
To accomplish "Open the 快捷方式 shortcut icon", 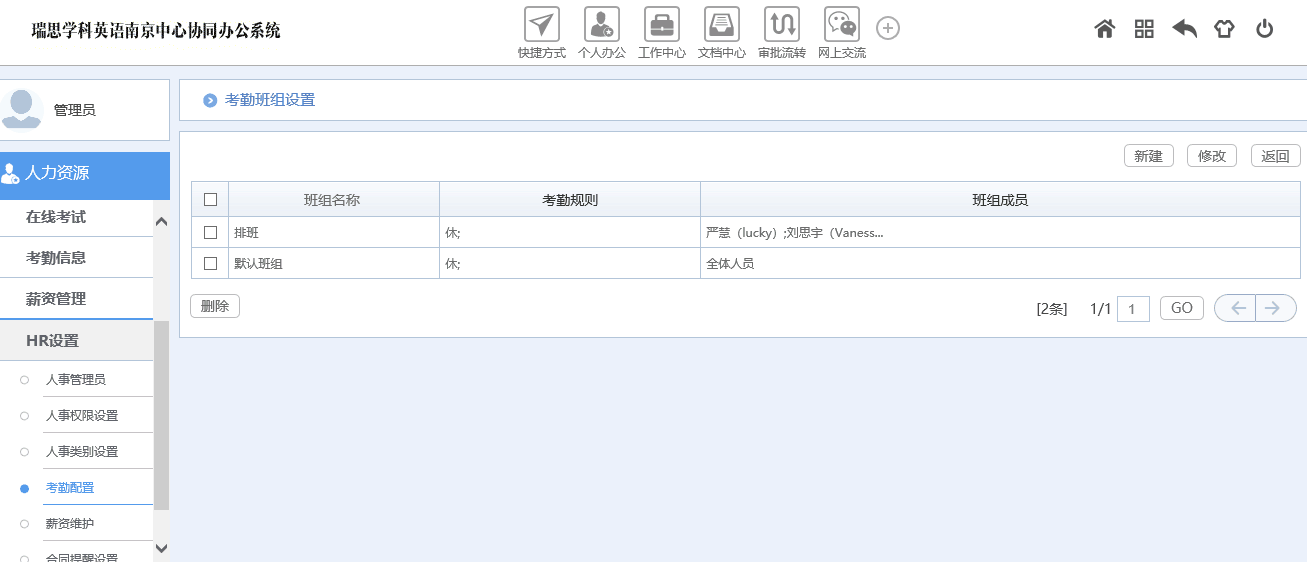I will coord(542,25).
